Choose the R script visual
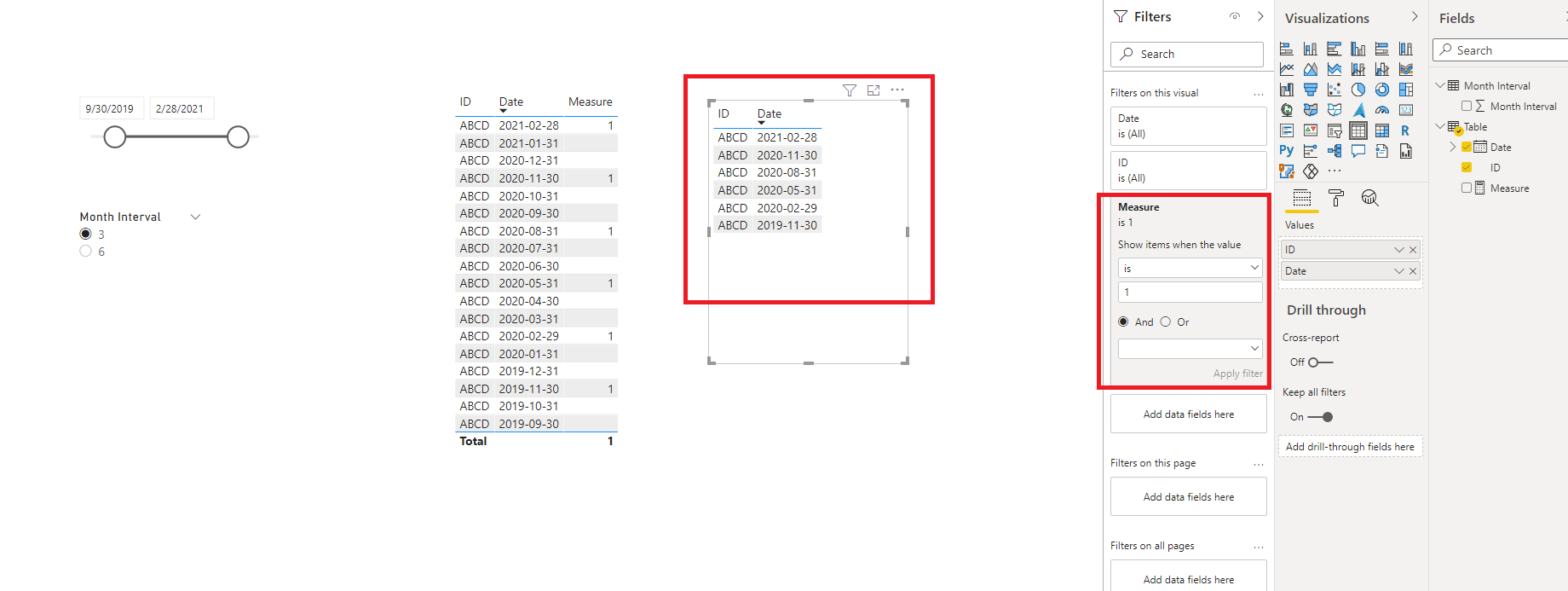Screen dimensions: 1568x591 coord(1406,130)
